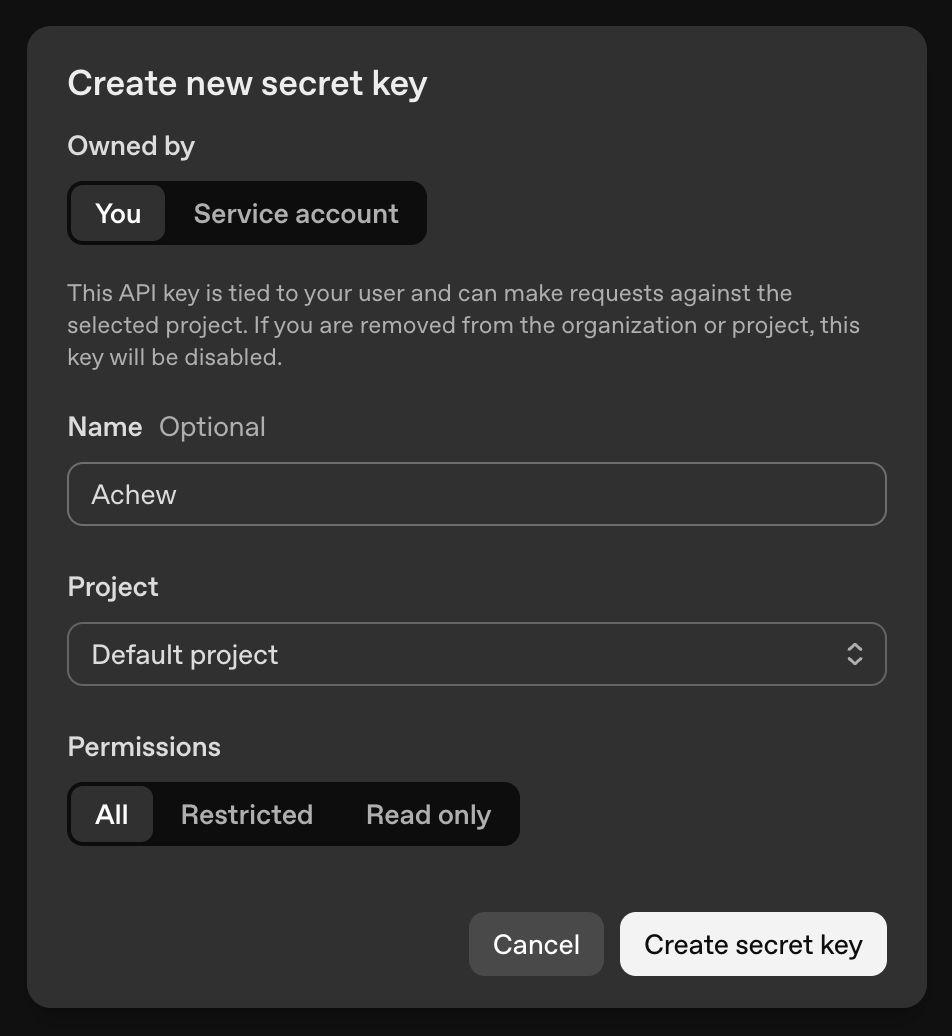Click the Create secret key button
Viewport: 952px width, 1036px height.
click(753, 944)
